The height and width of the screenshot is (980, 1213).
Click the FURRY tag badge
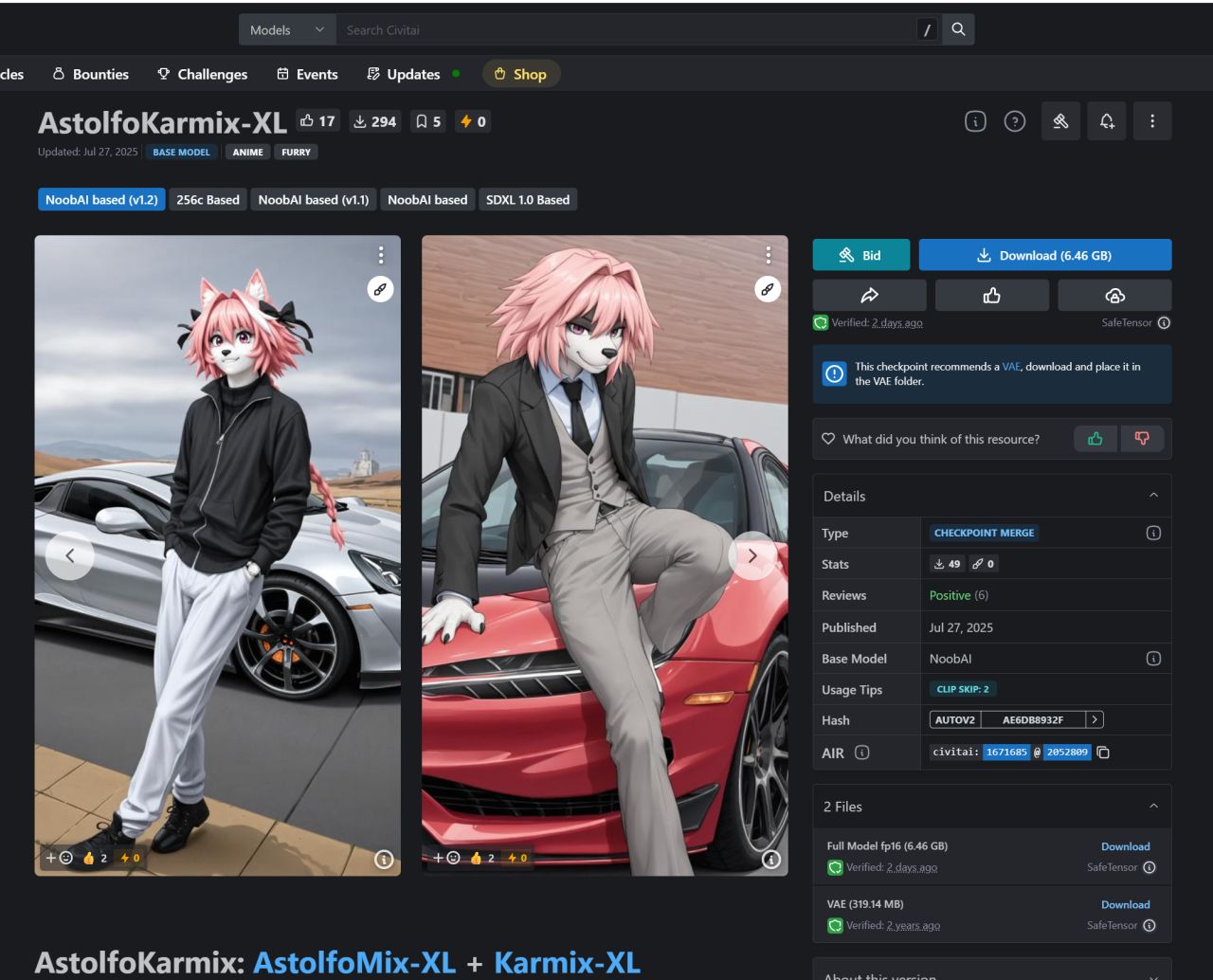tap(297, 152)
